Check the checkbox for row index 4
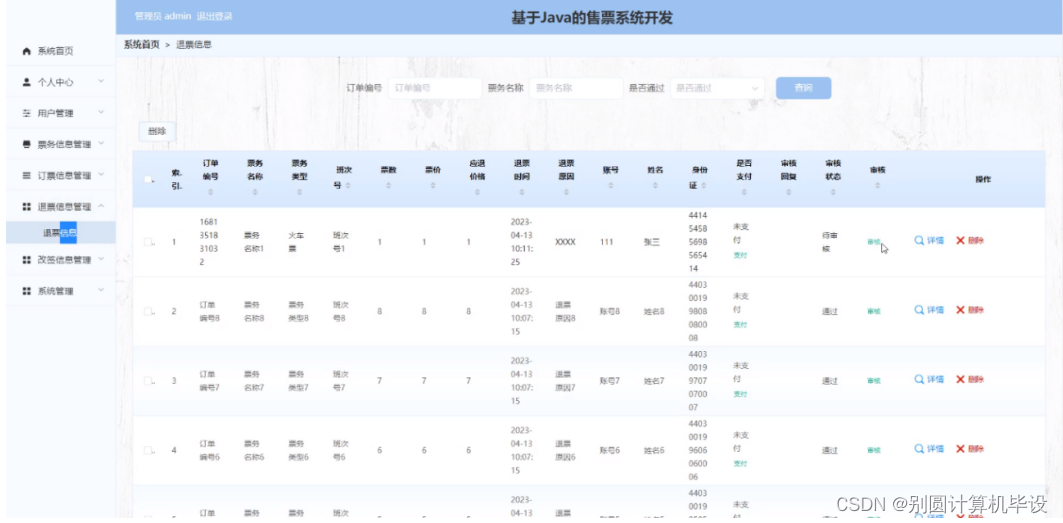 pyautogui.click(x=148, y=450)
